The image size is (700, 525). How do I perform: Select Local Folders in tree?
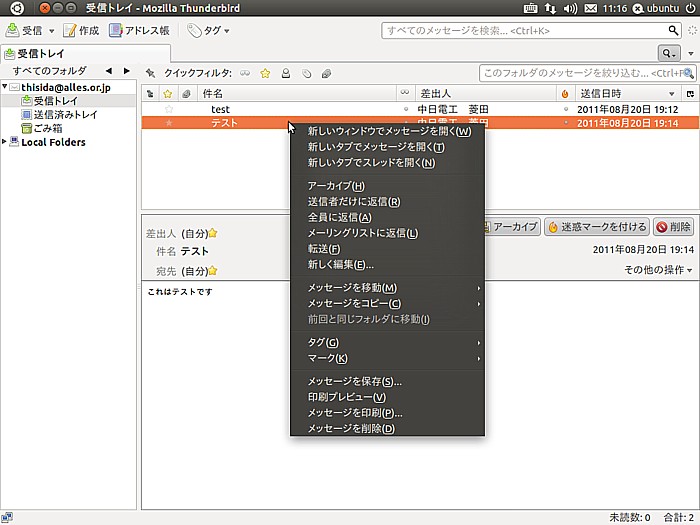click(53, 142)
